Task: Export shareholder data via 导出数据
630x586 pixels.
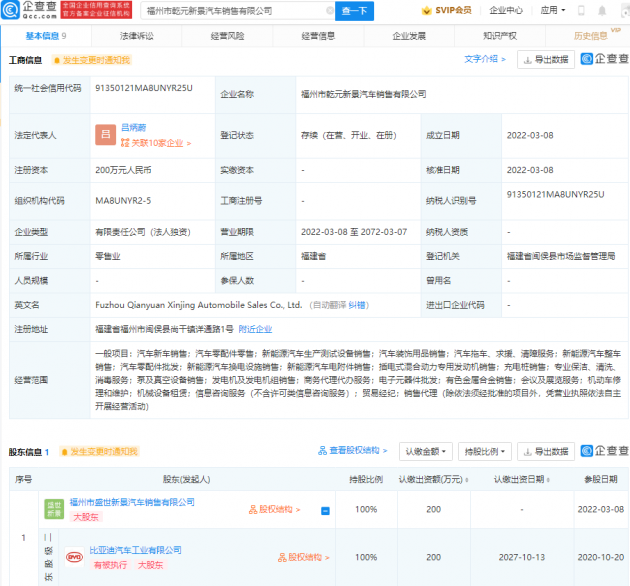Action: pos(546,451)
